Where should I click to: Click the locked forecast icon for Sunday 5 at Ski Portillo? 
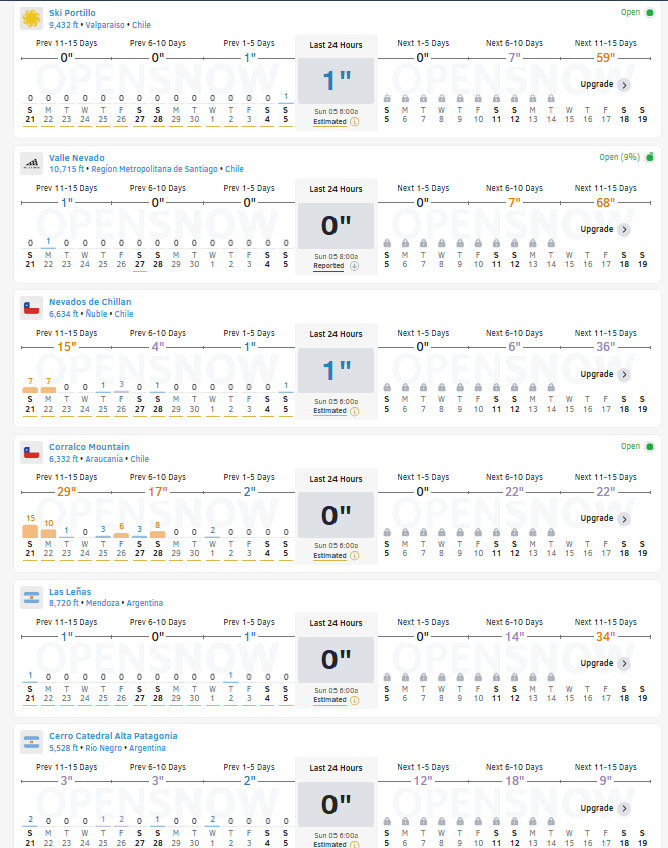(x=387, y=98)
